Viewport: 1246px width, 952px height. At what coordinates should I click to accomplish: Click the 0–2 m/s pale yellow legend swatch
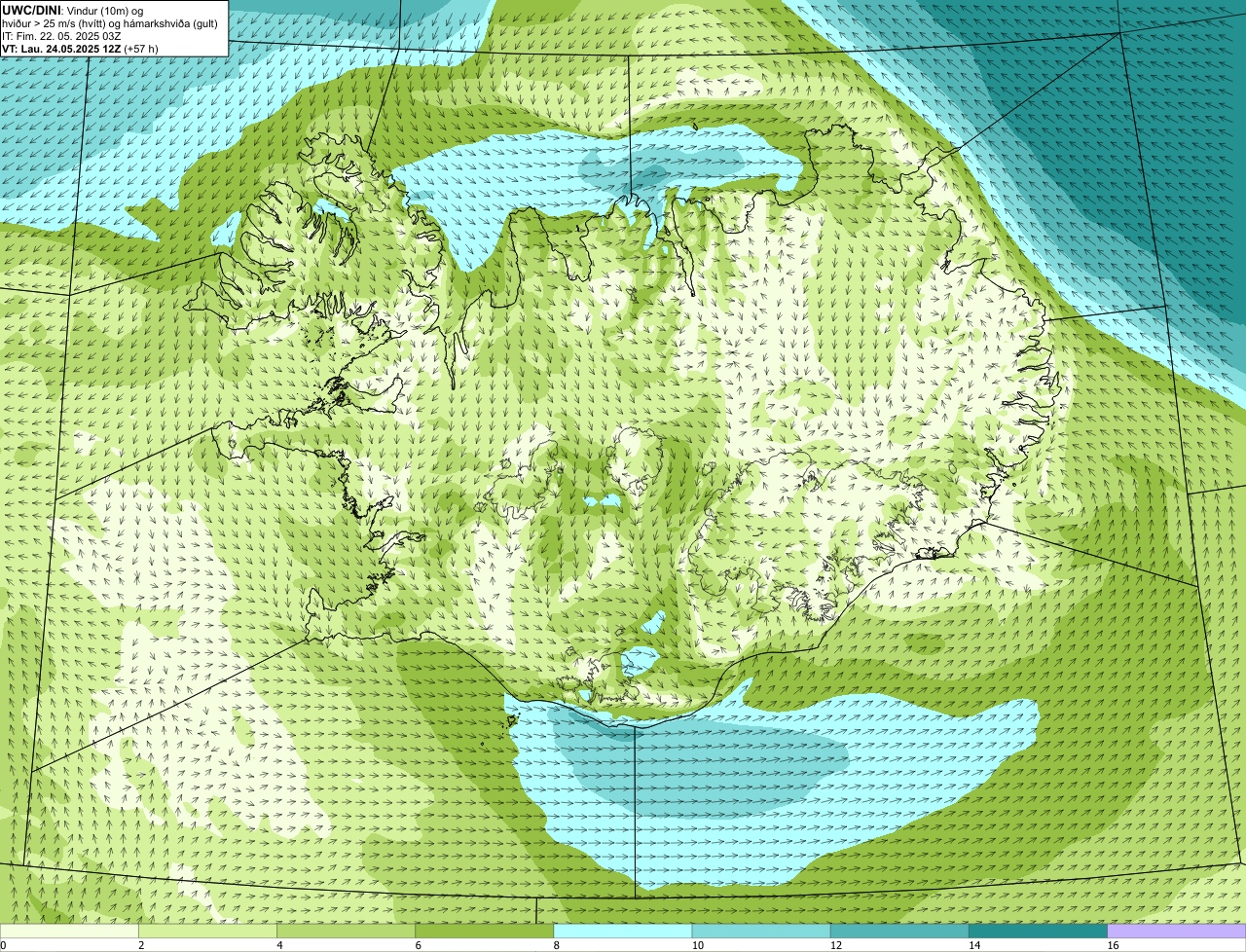pos(69,932)
